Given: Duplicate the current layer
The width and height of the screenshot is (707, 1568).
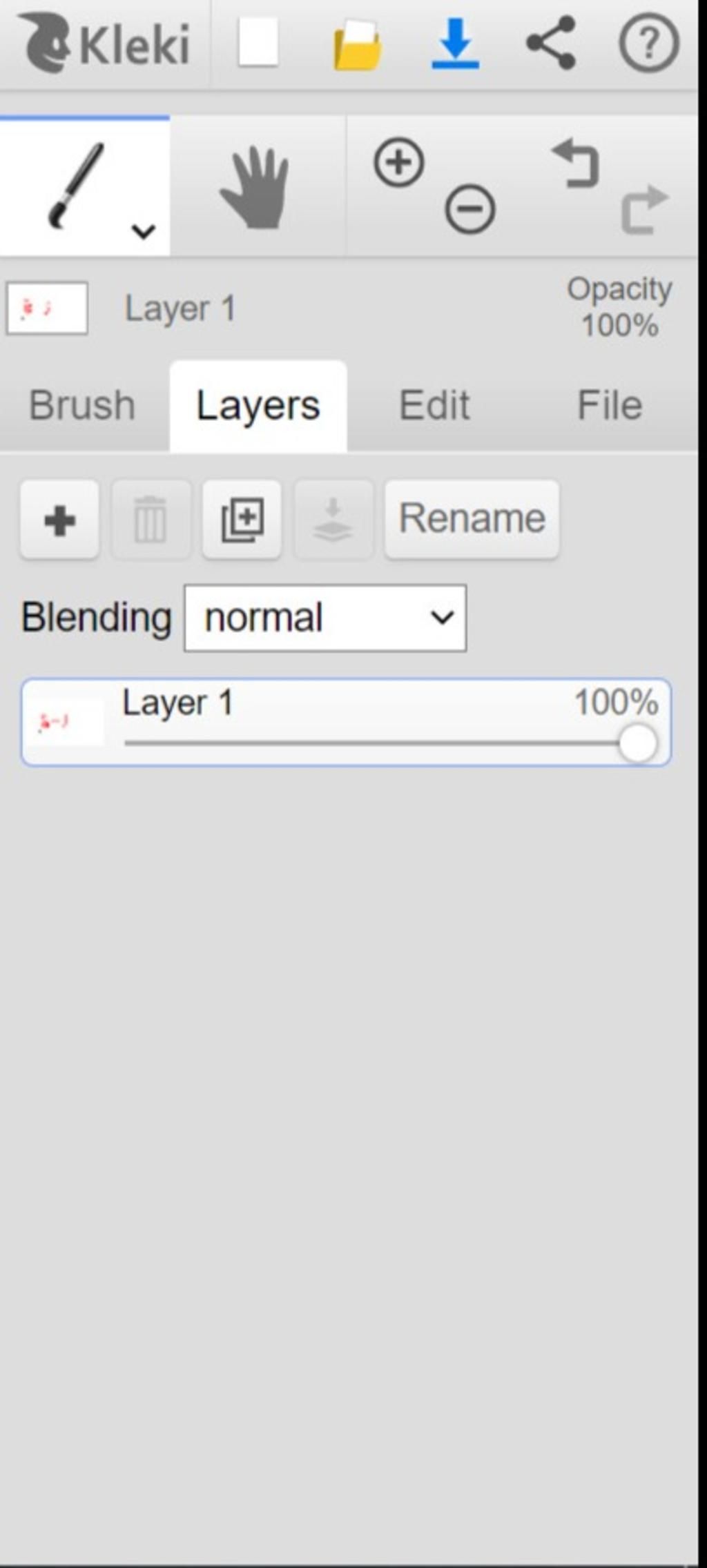Looking at the screenshot, I should point(242,520).
